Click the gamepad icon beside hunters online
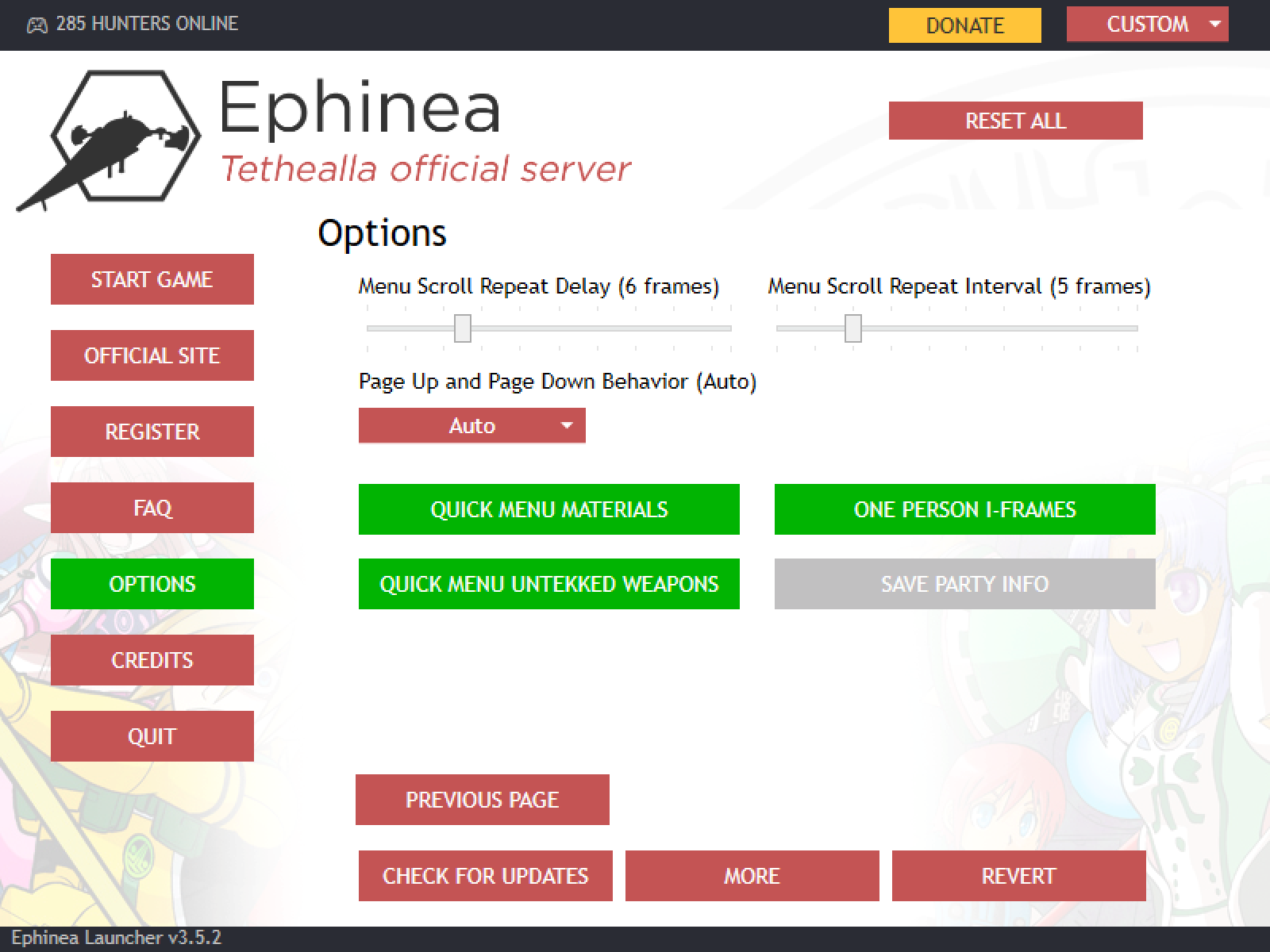Viewport: 1270px width, 952px height. (x=37, y=25)
